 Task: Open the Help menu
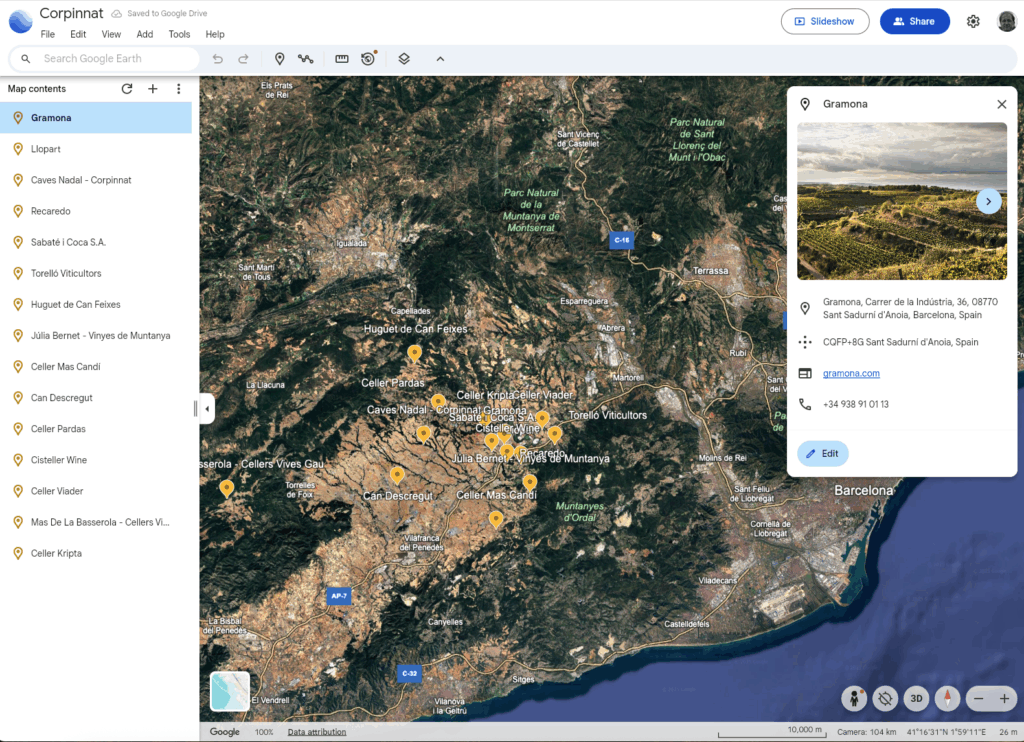point(215,35)
